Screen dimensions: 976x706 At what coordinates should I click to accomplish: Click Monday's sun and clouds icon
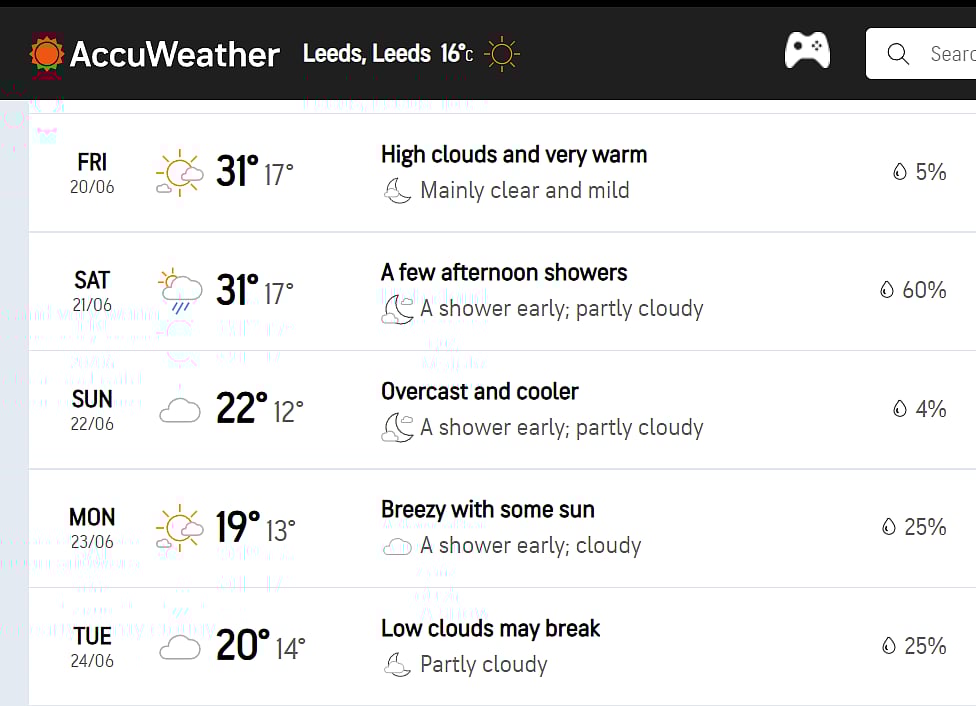point(180,527)
